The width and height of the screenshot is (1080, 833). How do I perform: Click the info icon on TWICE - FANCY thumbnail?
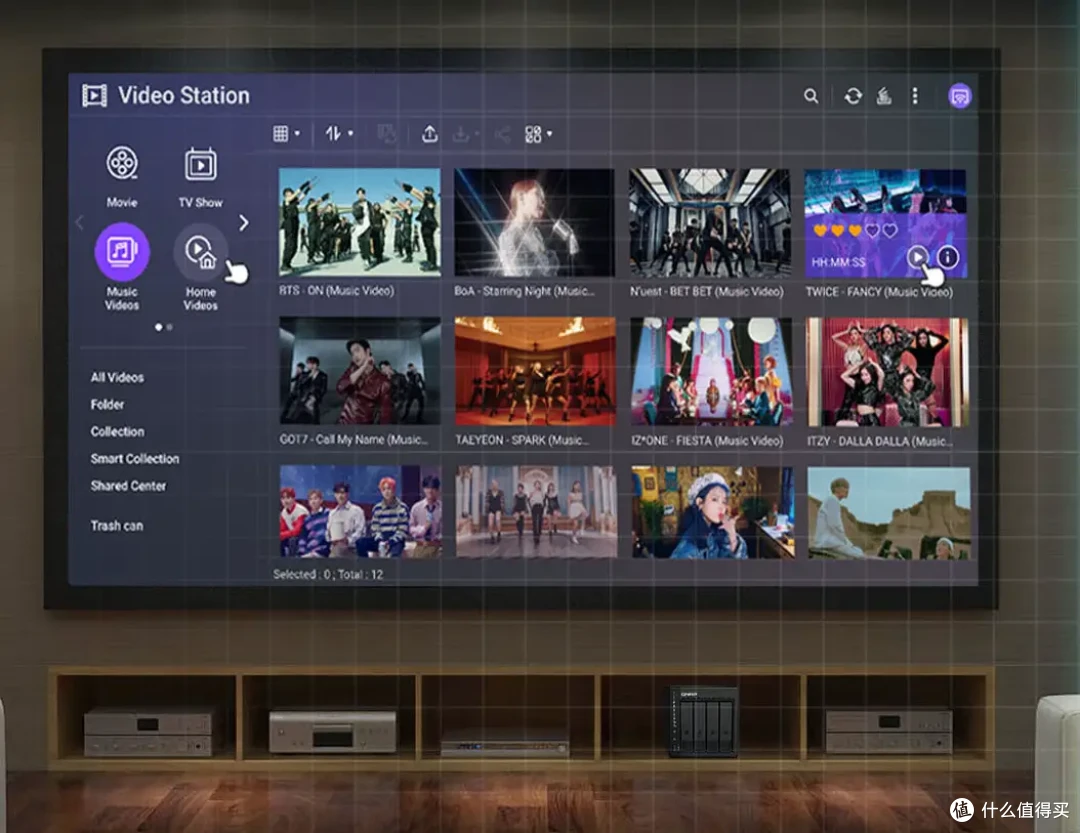(948, 257)
